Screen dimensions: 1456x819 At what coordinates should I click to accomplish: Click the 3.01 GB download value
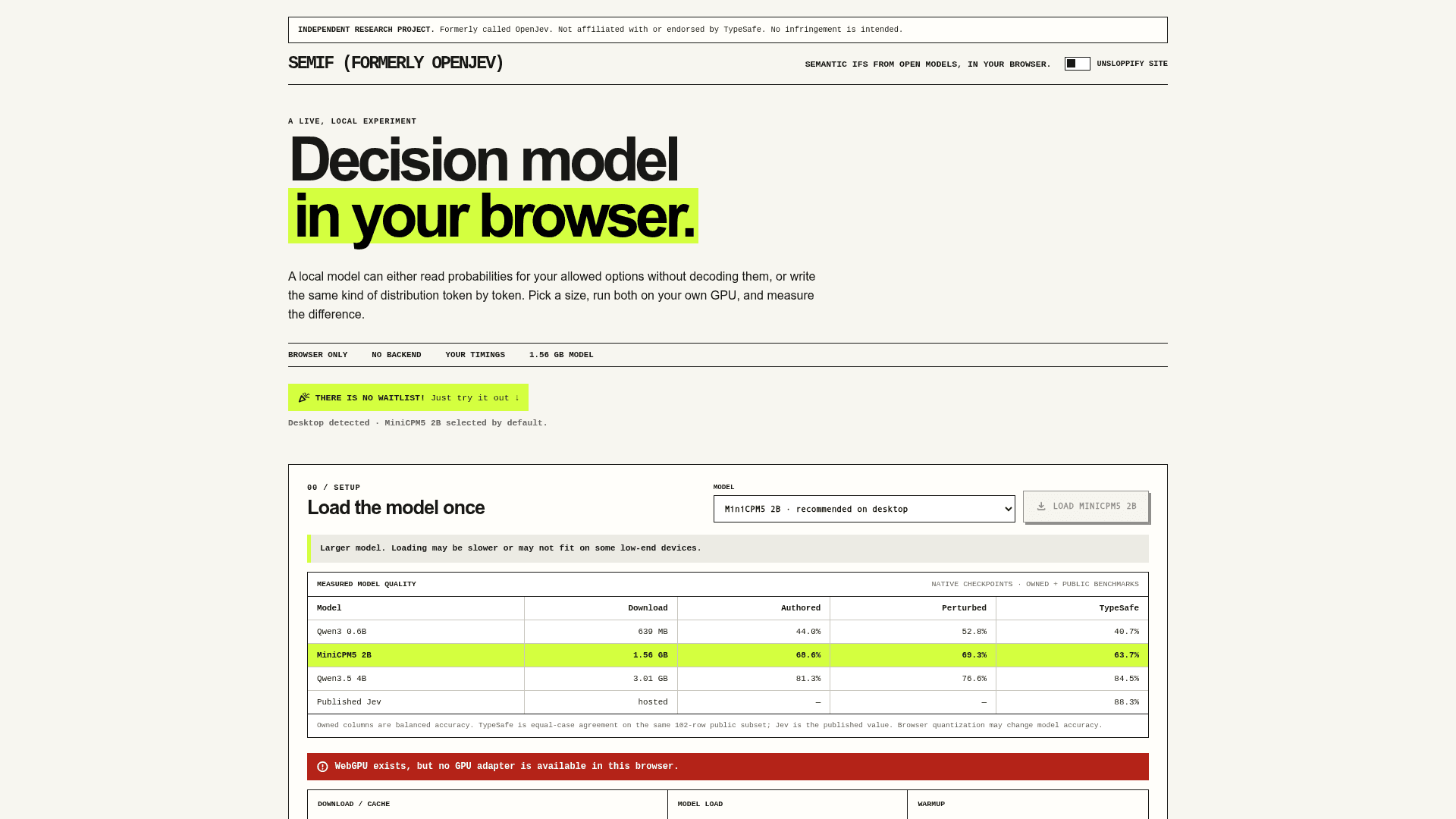tap(651, 679)
